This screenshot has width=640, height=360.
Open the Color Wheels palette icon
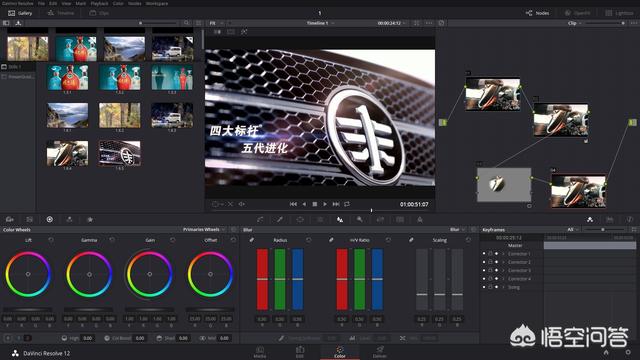pos(49,220)
